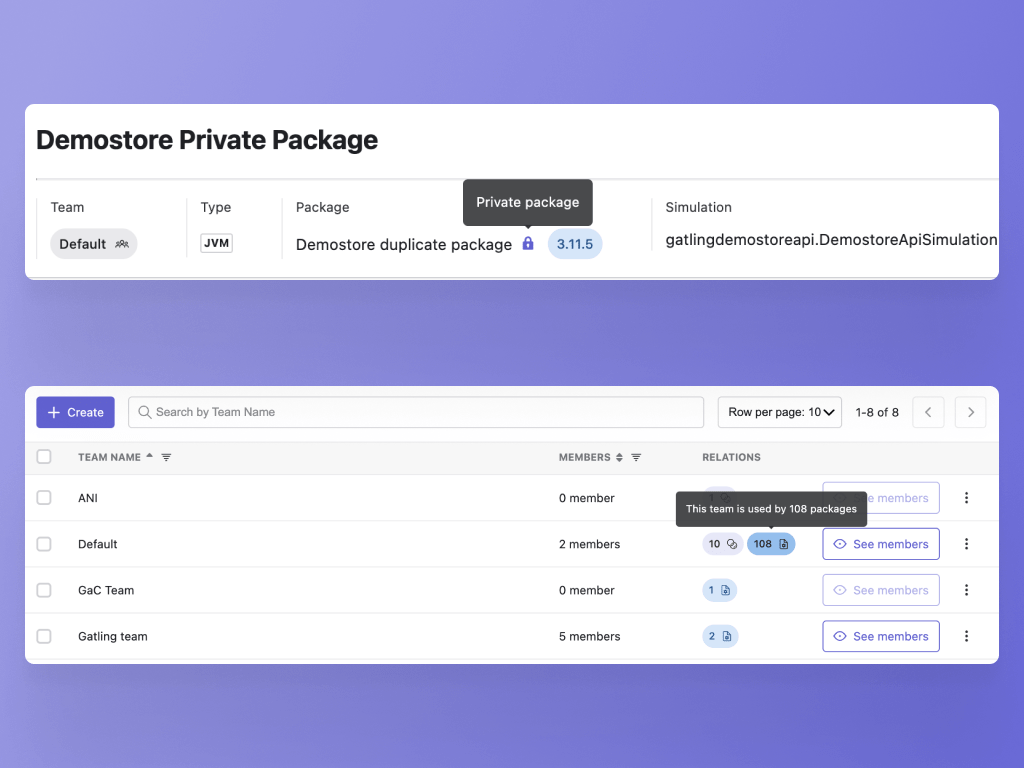
Task: Go to the previous page of teams
Action: pos(928,412)
